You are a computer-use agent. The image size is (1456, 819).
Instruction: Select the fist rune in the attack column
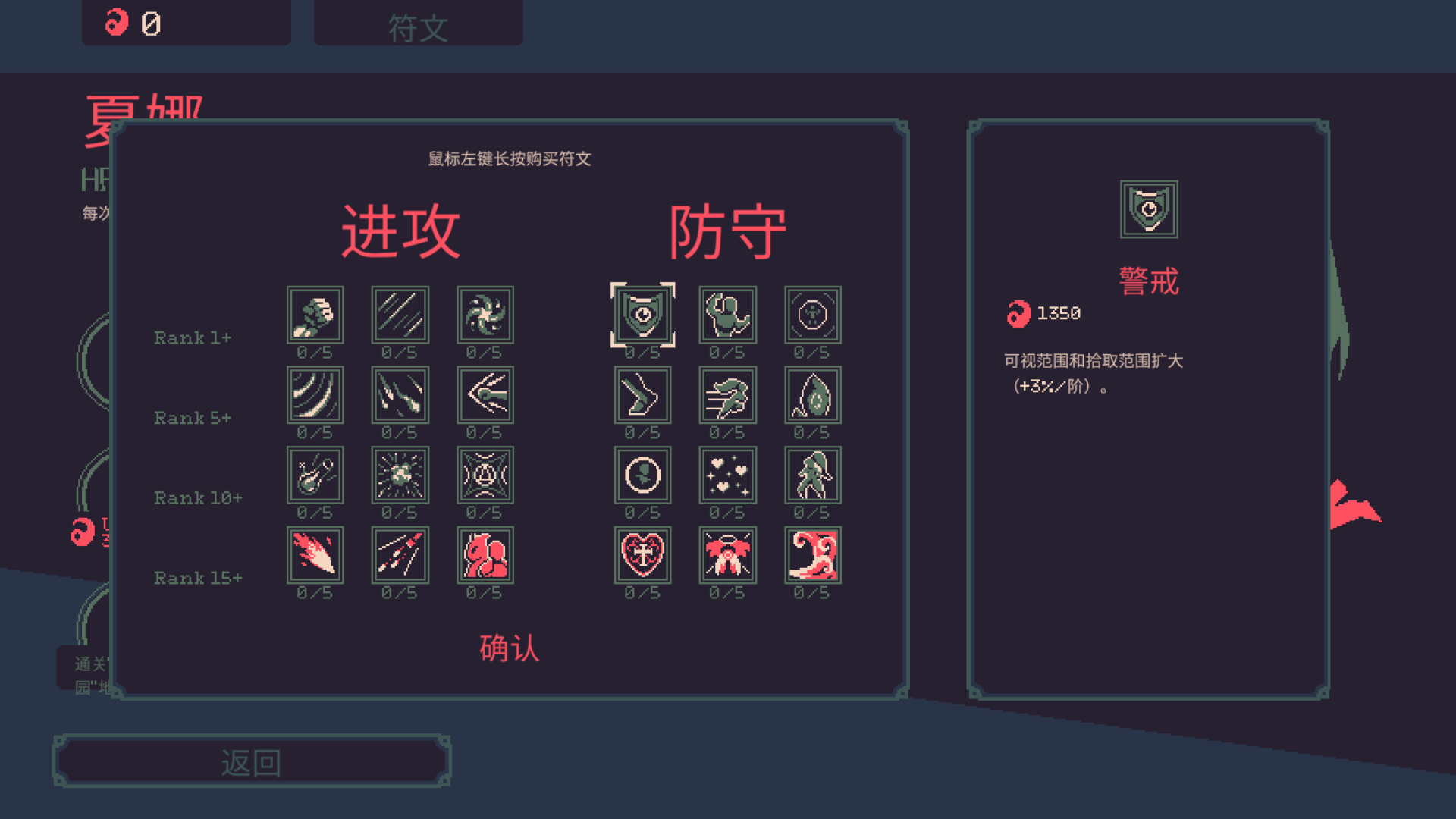(315, 315)
